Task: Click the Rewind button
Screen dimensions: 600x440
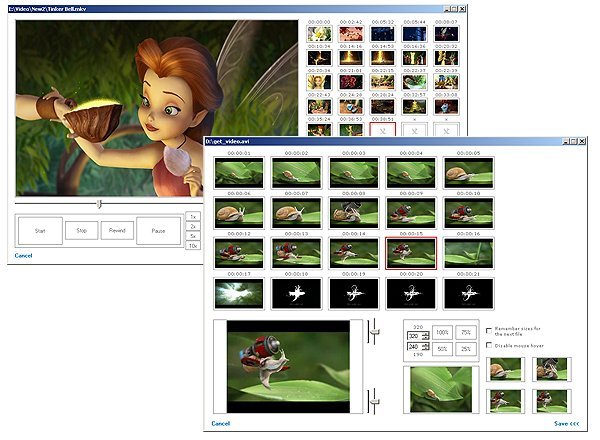Action: pos(117,231)
